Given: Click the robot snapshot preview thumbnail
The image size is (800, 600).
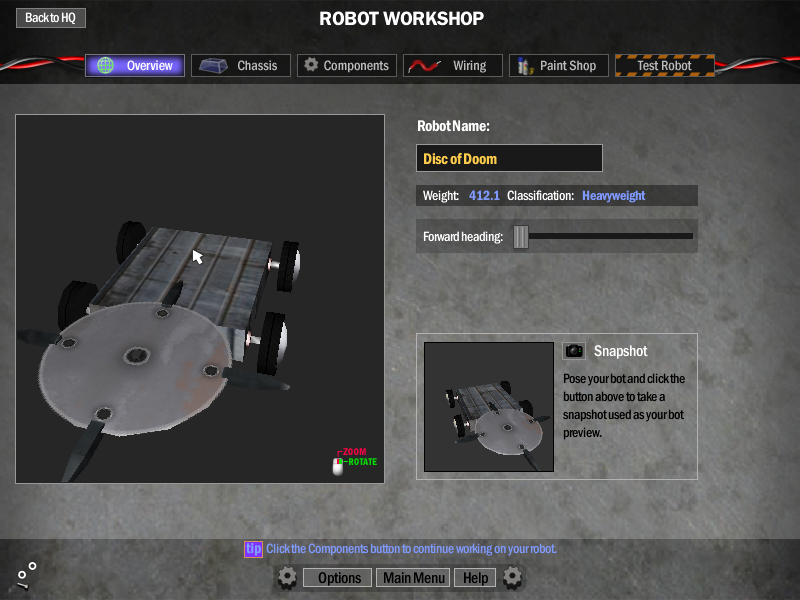Looking at the screenshot, I should (488, 407).
